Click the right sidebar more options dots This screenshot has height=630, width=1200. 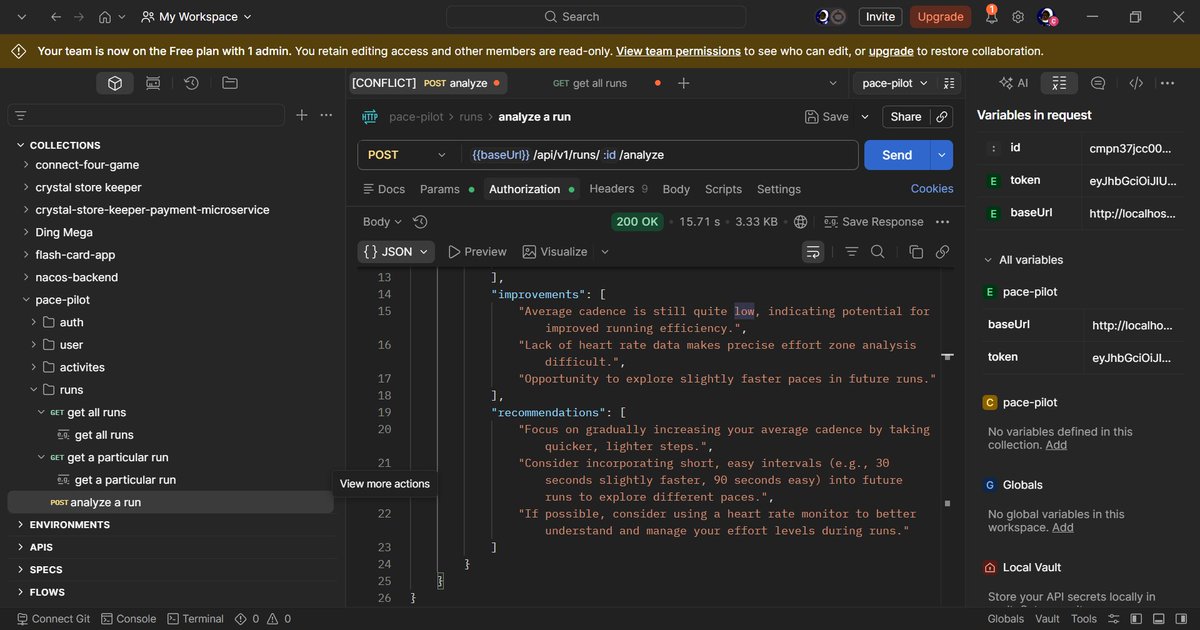(x=1169, y=83)
